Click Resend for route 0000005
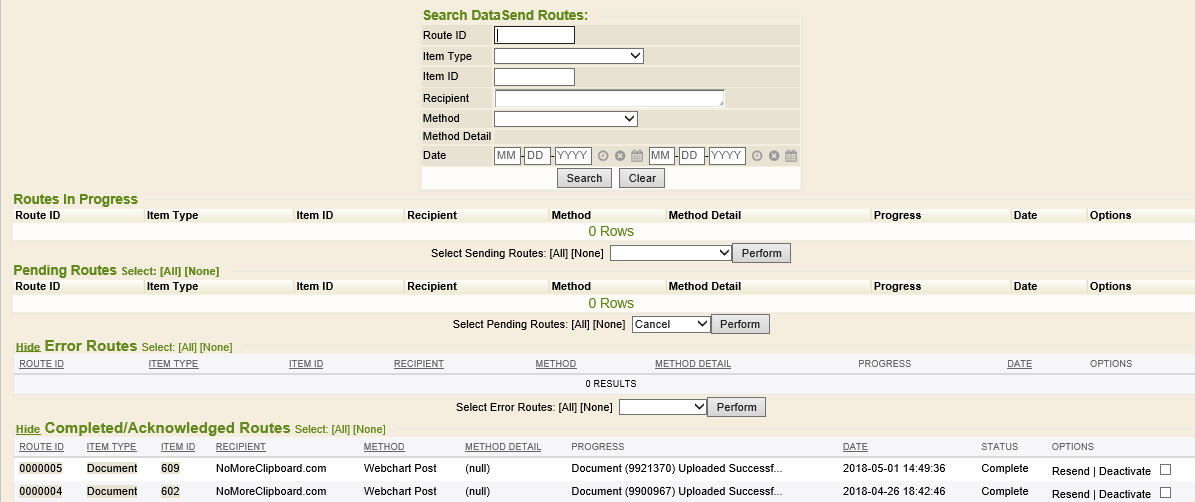The width and height of the screenshot is (1195, 502). pos(1070,471)
